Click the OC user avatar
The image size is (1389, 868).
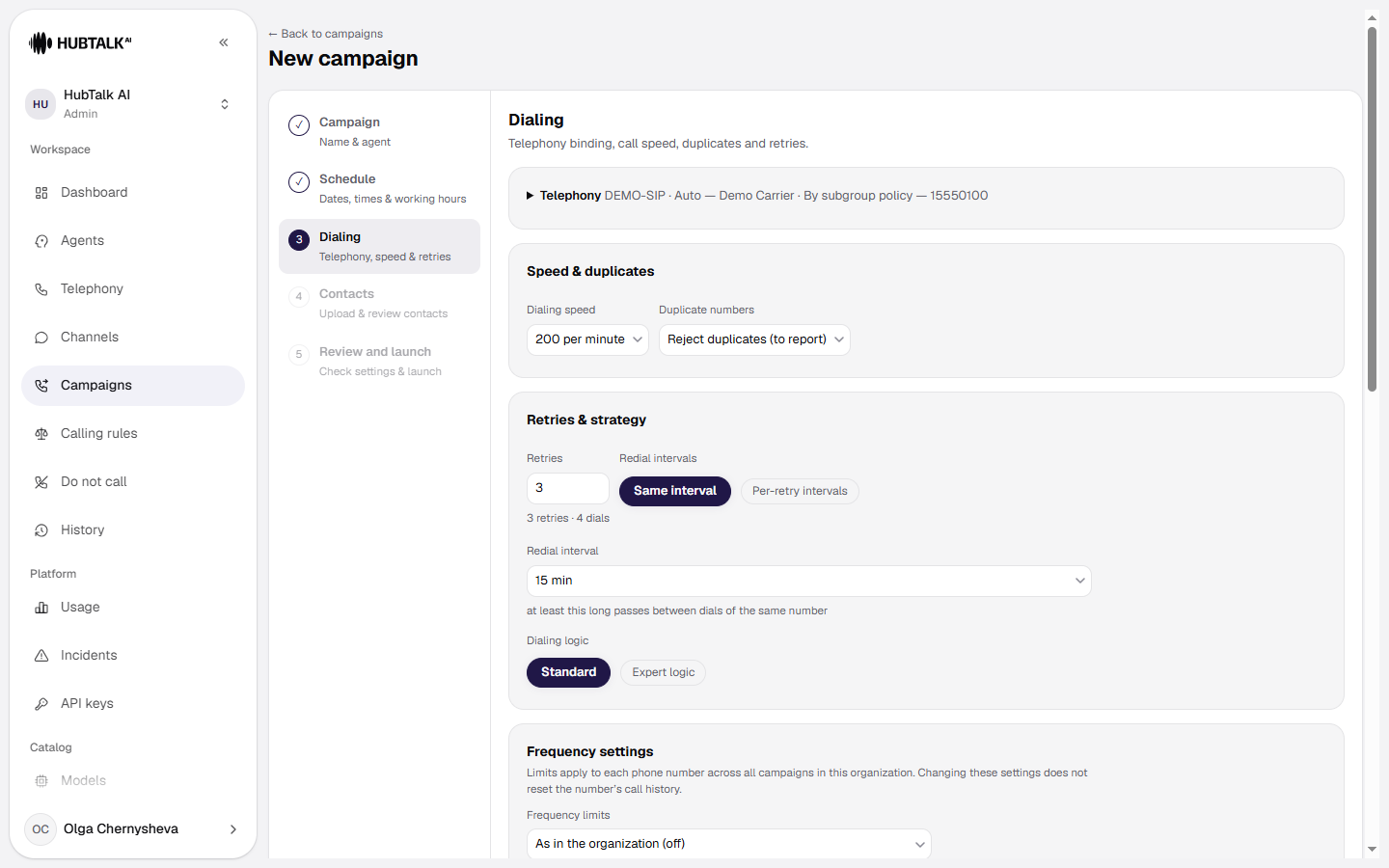click(x=41, y=829)
